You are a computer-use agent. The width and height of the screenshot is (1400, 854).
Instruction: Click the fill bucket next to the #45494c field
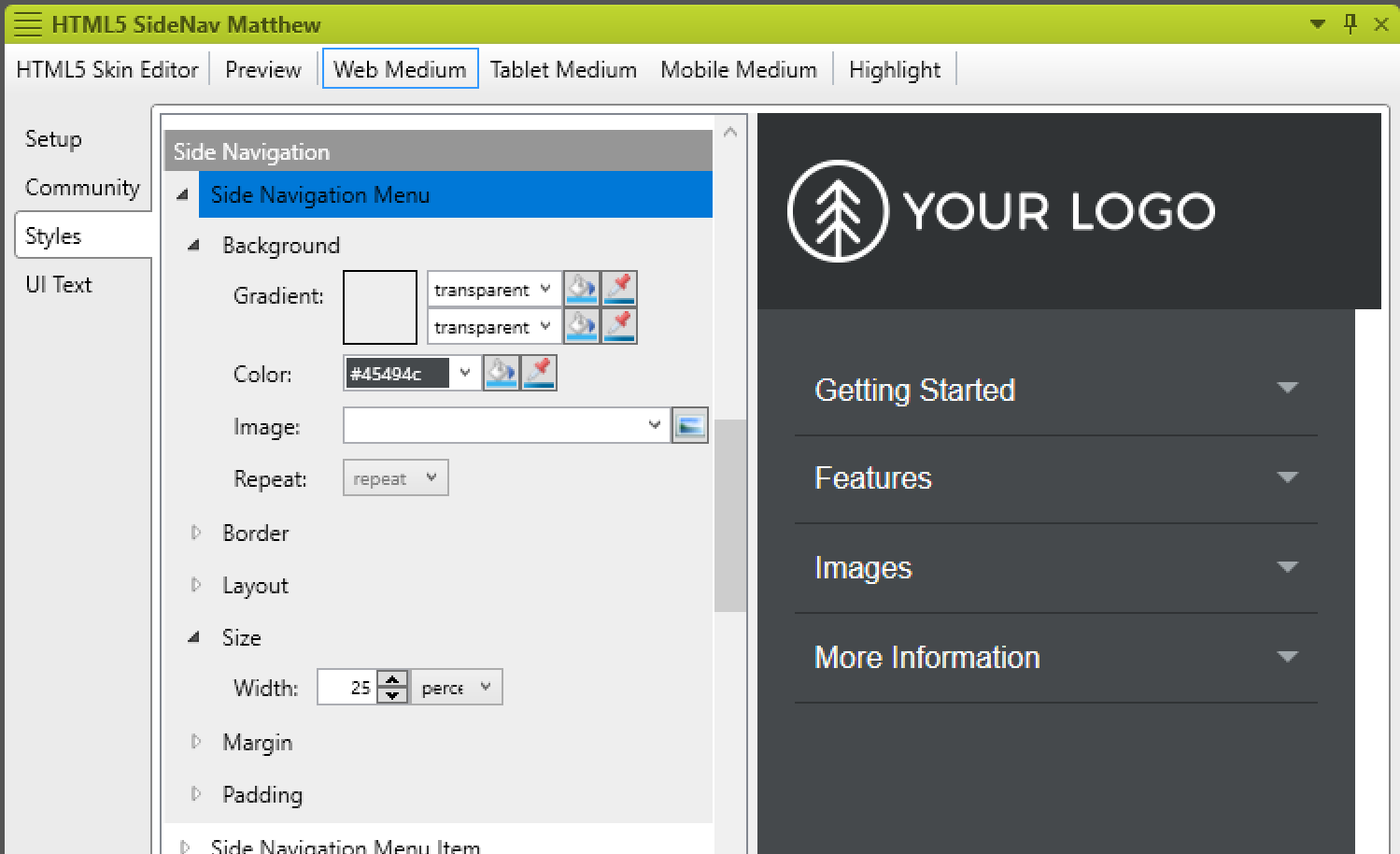[502, 372]
